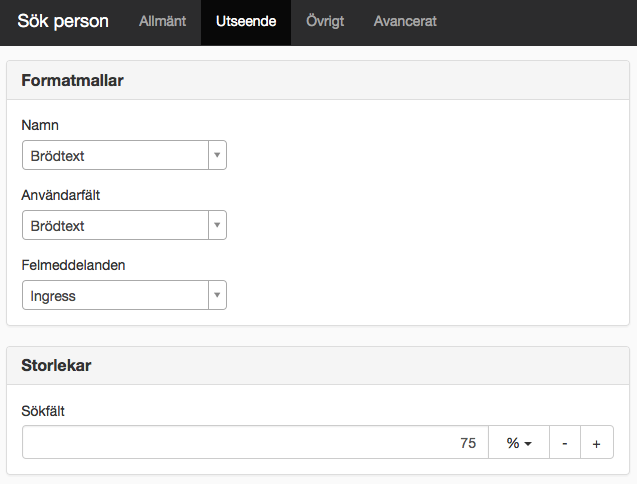Click the Formatmallar panel heading

(x=72, y=80)
